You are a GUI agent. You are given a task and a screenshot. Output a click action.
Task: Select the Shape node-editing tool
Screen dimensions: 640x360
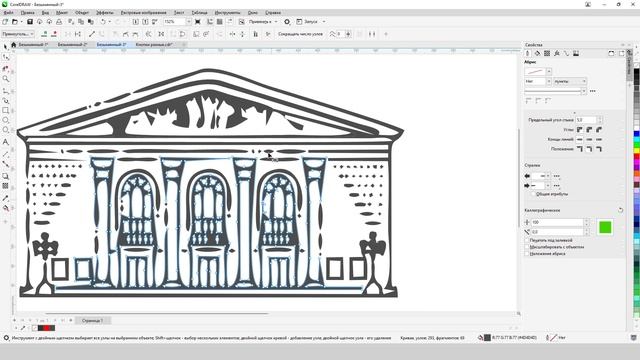tap(5, 57)
